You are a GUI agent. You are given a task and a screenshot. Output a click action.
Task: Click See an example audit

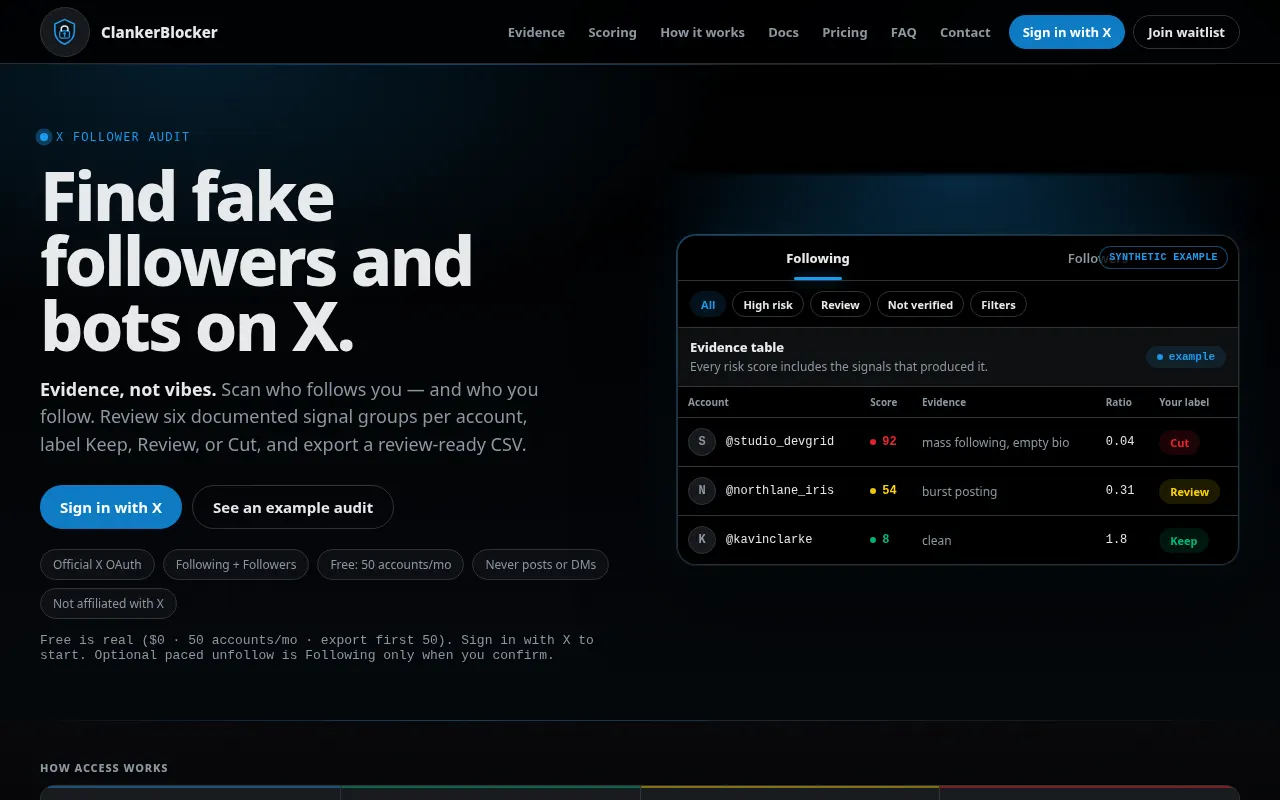point(293,507)
